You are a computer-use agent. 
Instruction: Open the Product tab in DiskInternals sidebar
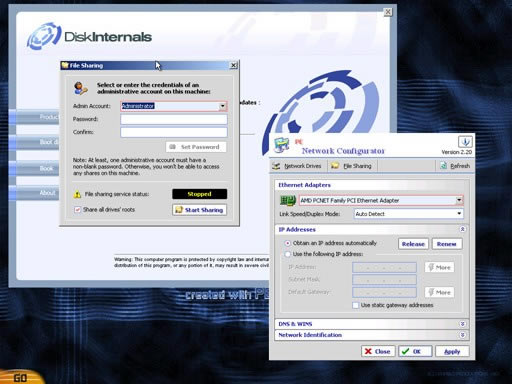34,117
